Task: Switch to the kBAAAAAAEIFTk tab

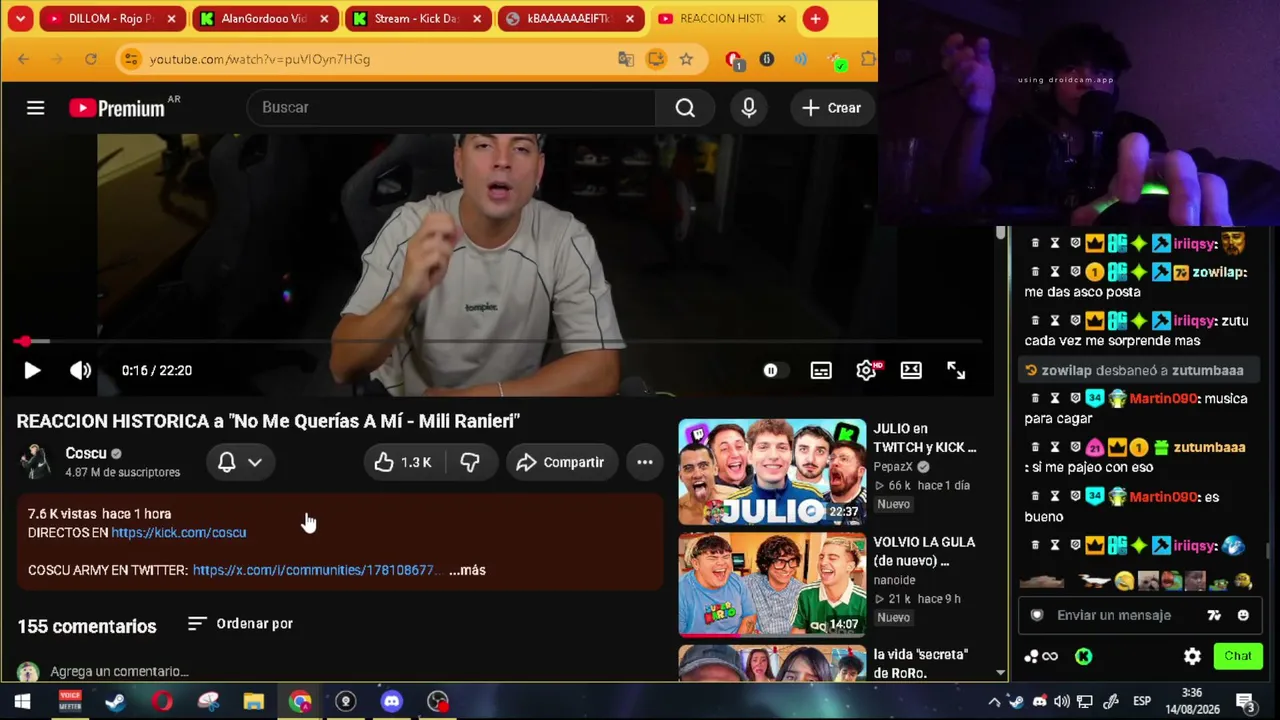Action: pos(570,19)
